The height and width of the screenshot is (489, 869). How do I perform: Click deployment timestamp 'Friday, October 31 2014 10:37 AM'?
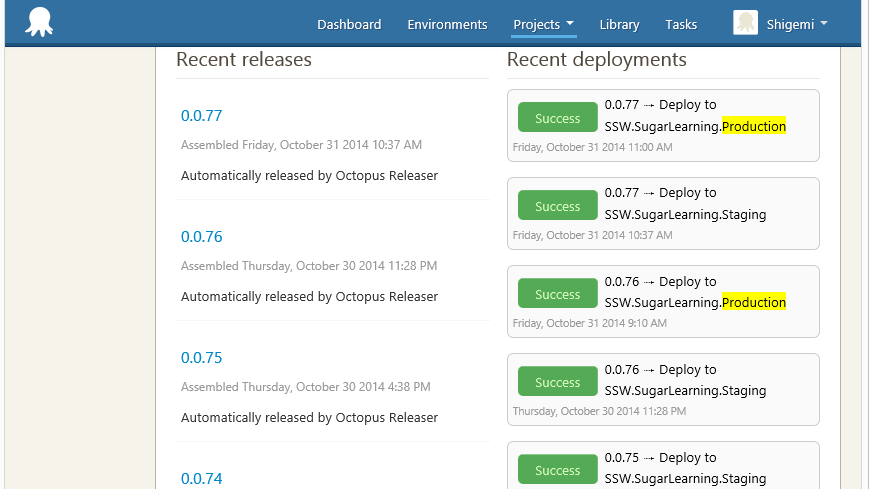(x=592, y=235)
